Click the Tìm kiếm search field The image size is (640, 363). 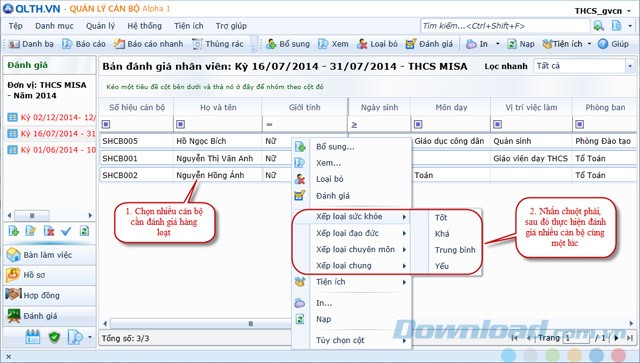pyautogui.click(x=505, y=26)
